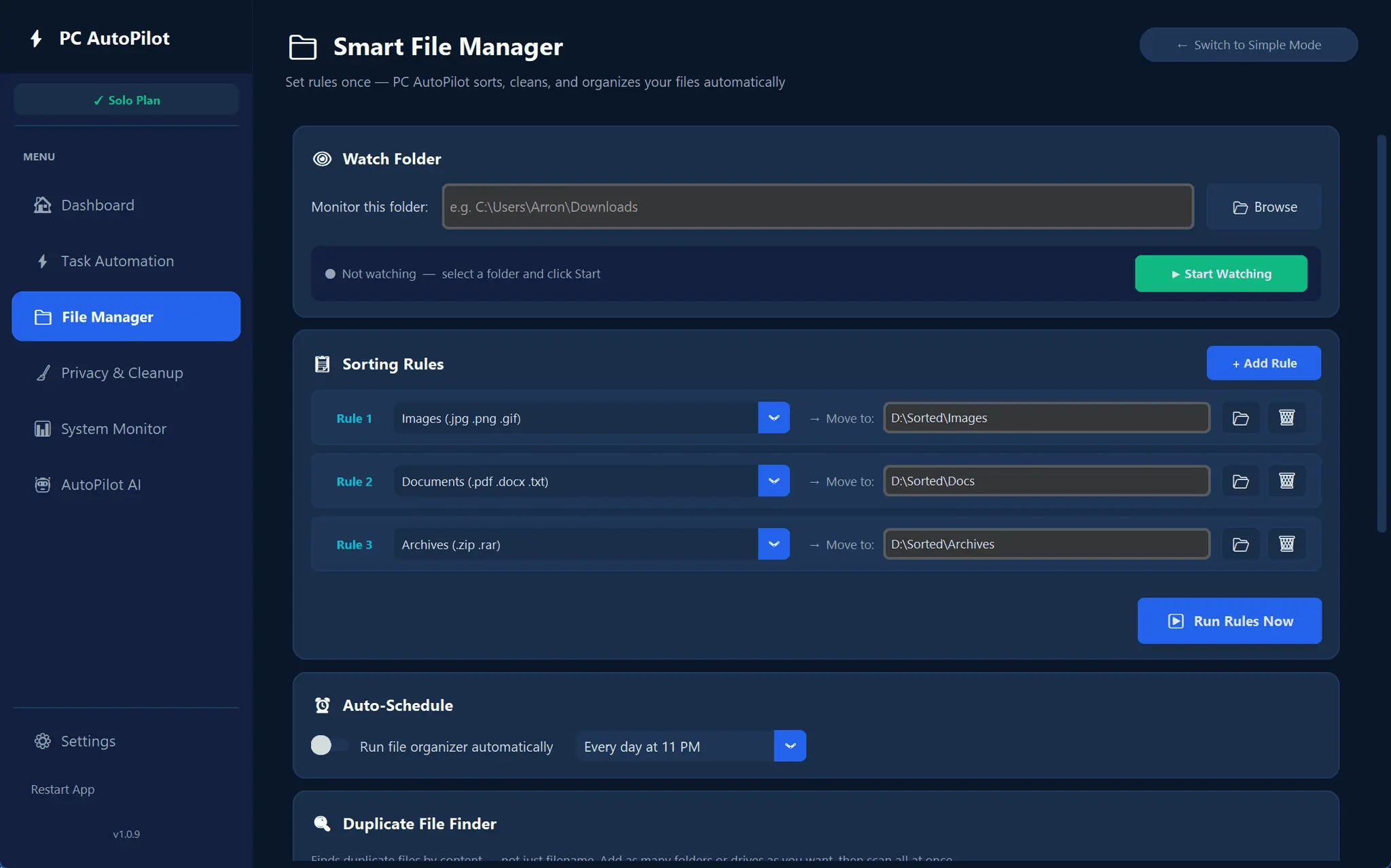Image resolution: width=1391 pixels, height=868 pixels.
Task: Click the D:\Sorted\Docs destination field
Action: [1047, 481]
